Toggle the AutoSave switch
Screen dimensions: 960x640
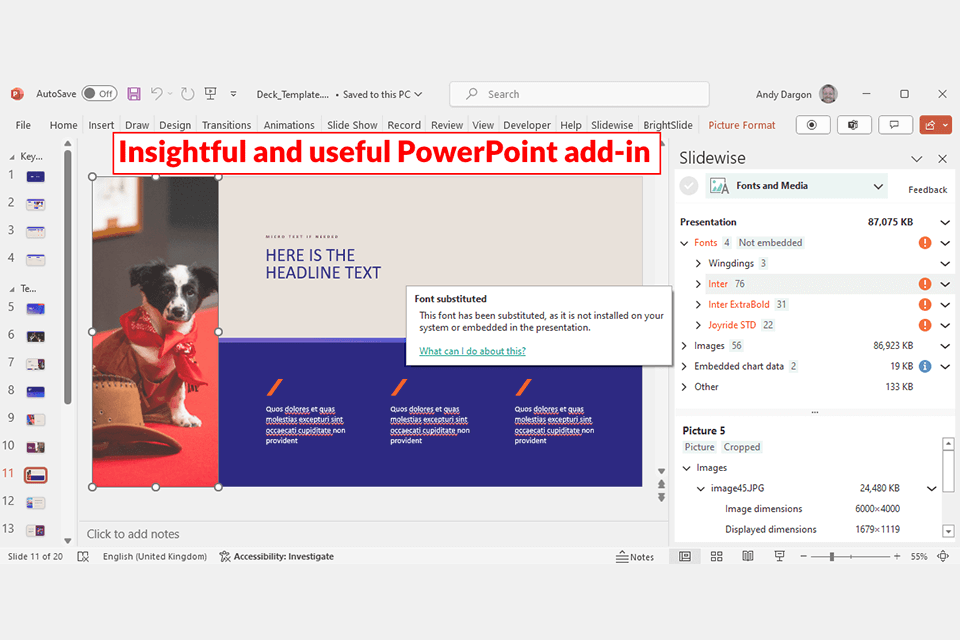coord(99,94)
